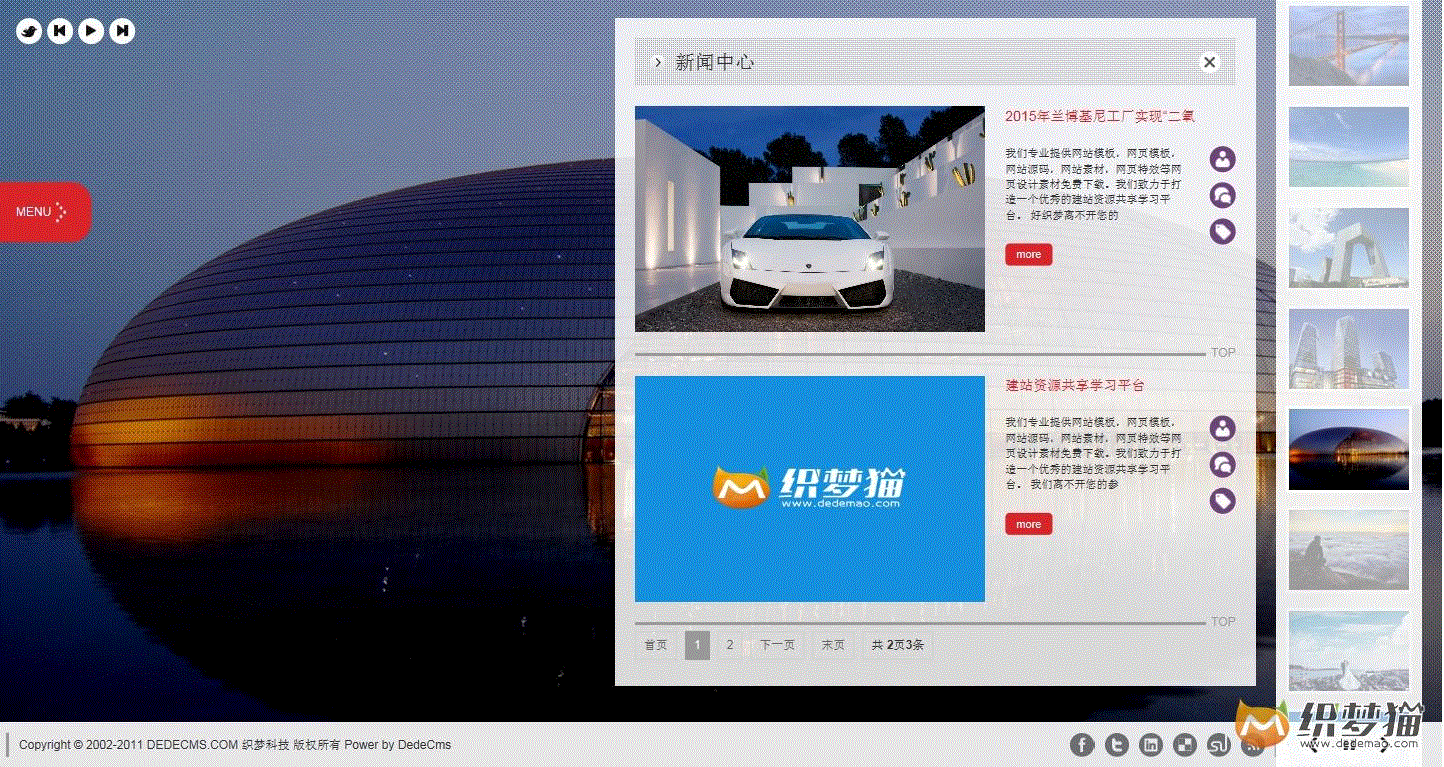Image resolution: width=1444 pixels, height=767 pixels.
Task: Click the 共 2页3条 page count text
Action: click(x=898, y=645)
